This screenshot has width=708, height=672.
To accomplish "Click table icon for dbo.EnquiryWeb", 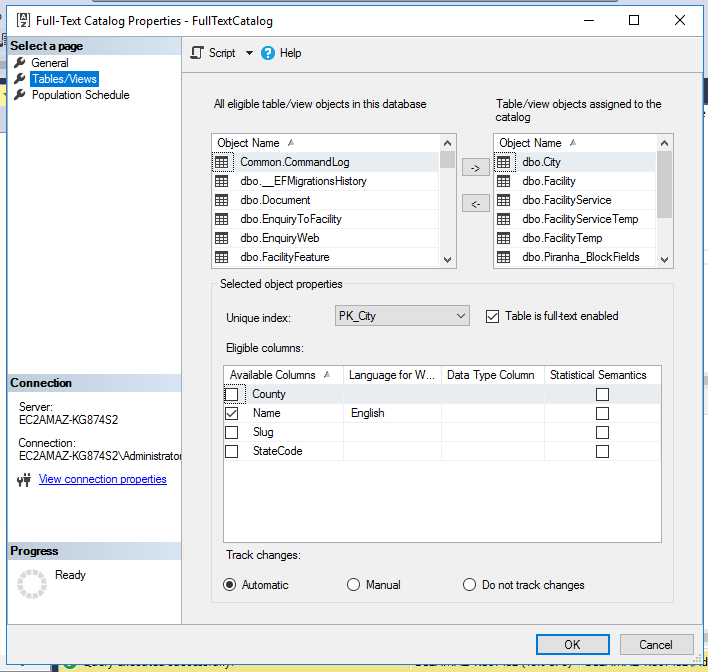I will point(222,238).
